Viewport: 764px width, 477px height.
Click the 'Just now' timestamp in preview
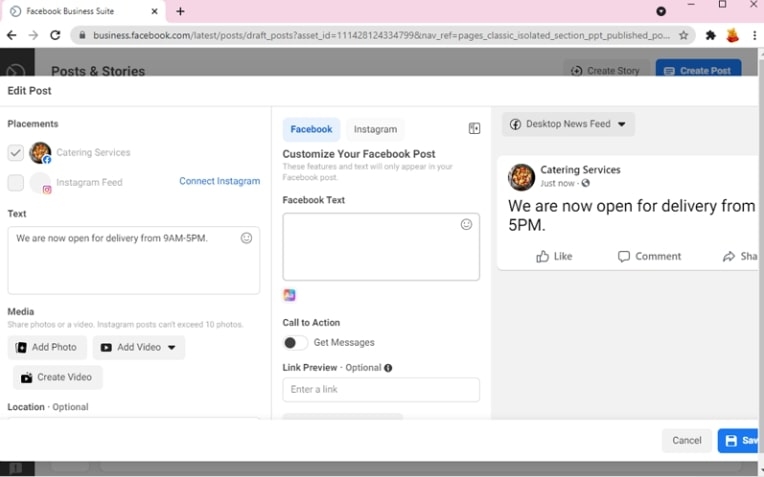(557, 183)
